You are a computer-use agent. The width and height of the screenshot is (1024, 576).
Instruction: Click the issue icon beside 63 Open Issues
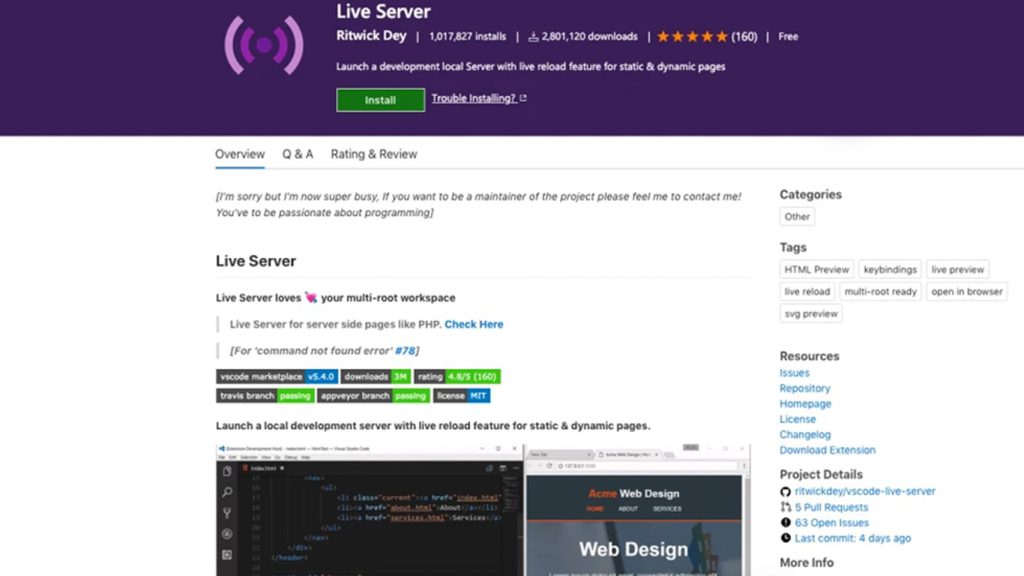(785, 522)
